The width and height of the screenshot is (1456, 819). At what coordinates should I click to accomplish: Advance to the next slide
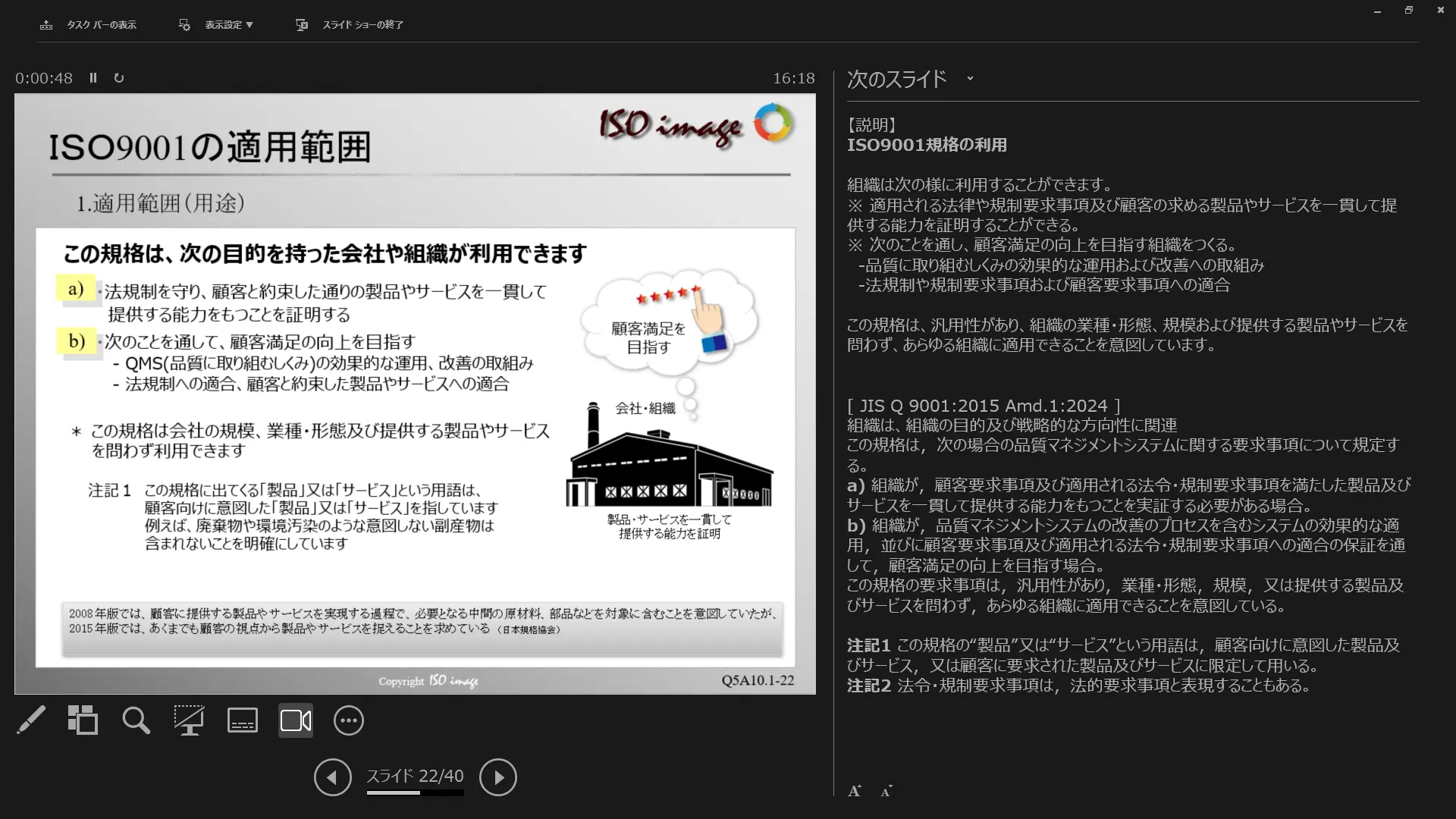pos(498,777)
